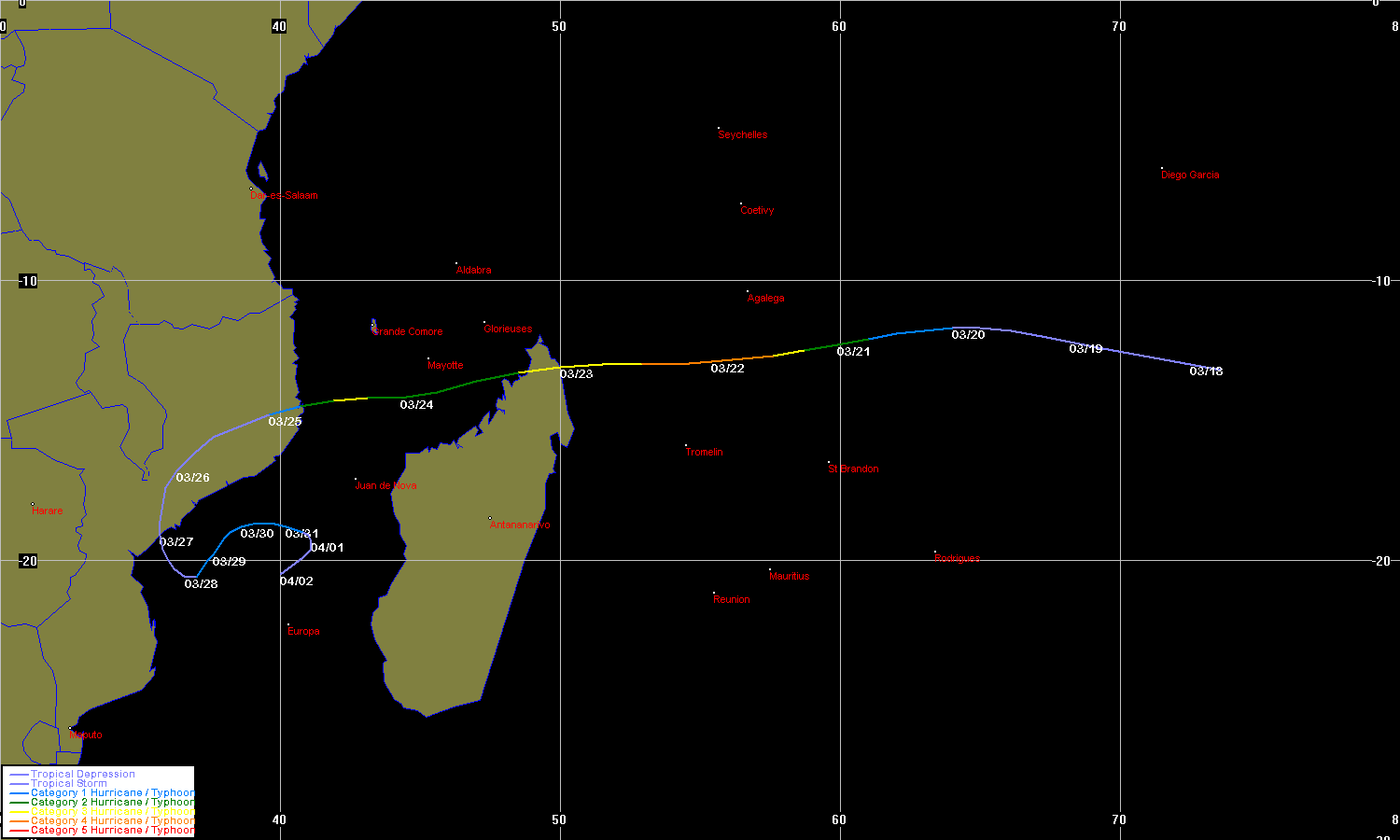This screenshot has height=840, width=1400.
Task: Select the 03/20 storm position label
Action: coord(968,335)
